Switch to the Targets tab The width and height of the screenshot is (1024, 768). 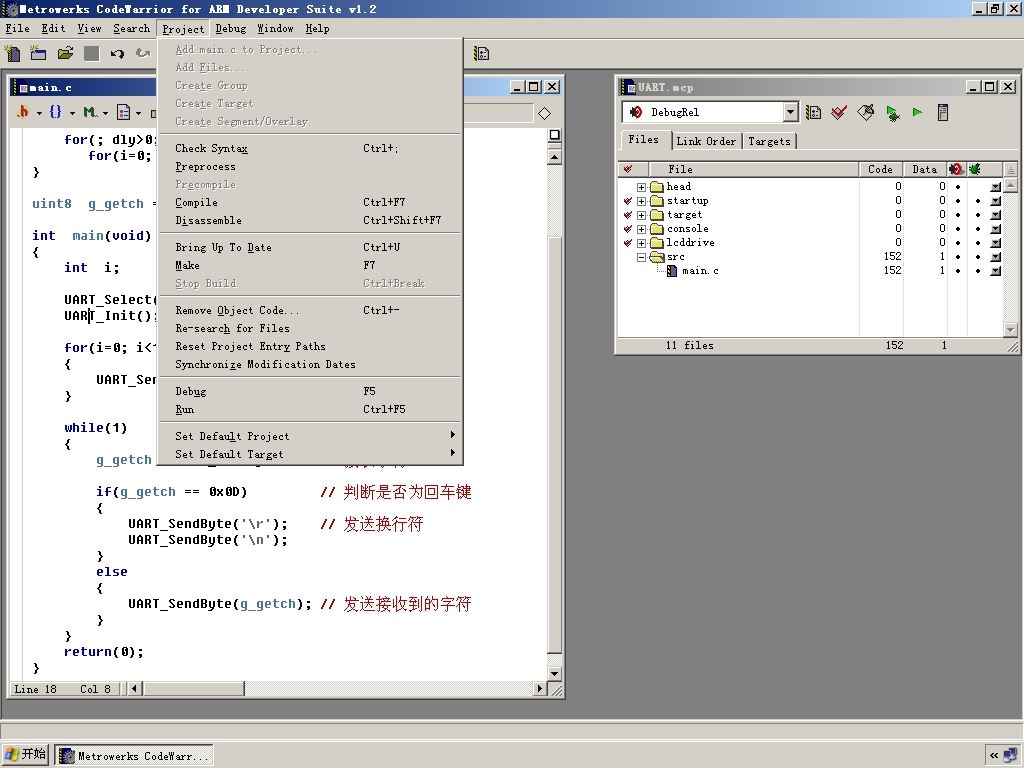[x=769, y=141]
